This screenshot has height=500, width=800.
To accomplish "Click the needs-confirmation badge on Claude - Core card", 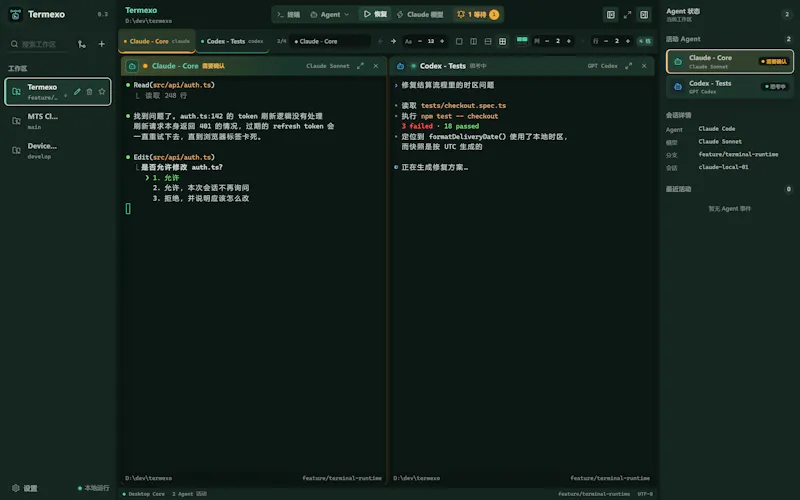I will click(774, 62).
